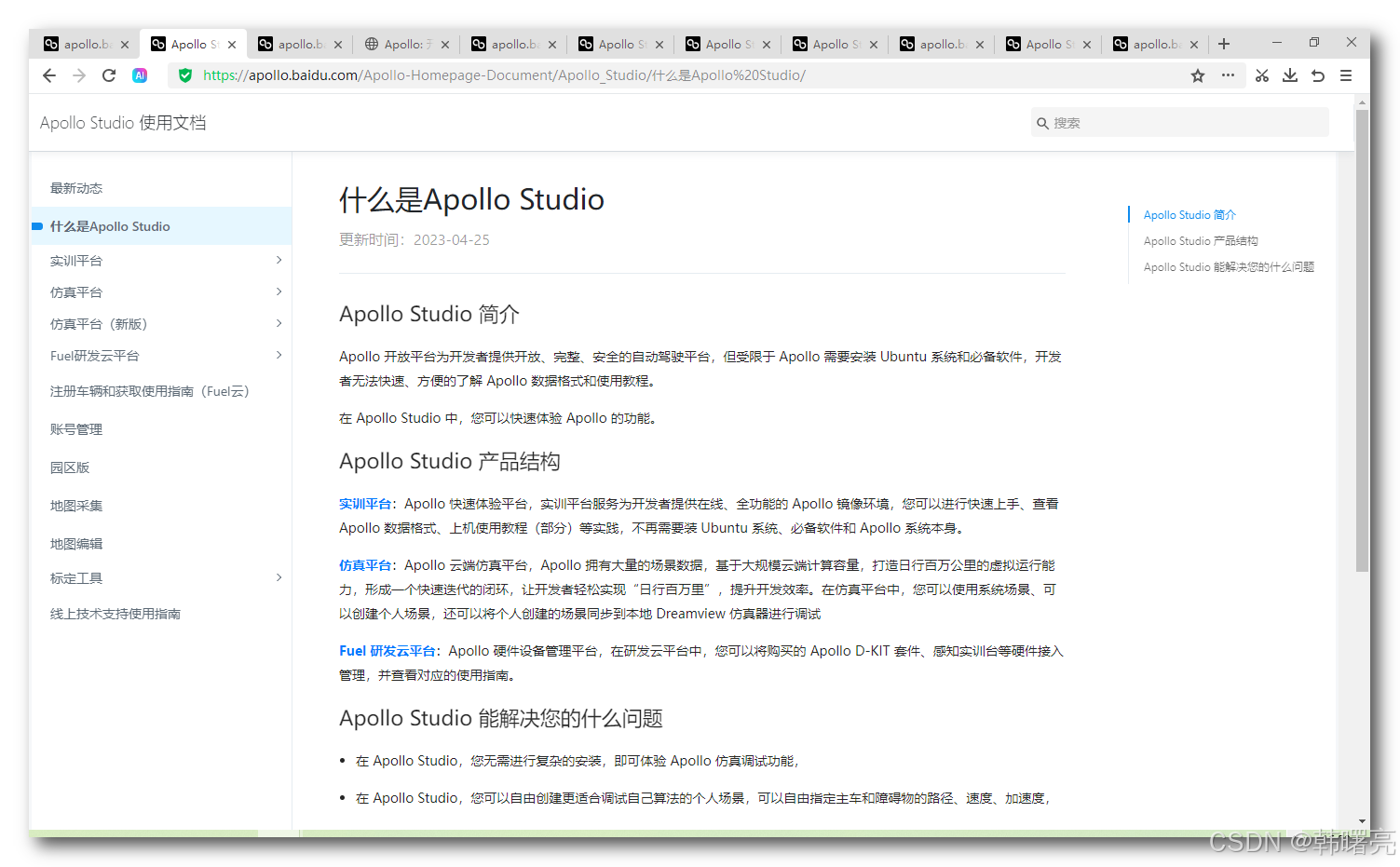Screen dimensions: 1400x867
Task: Click the 更新时间：2023-04-25 text
Action: tap(415, 240)
